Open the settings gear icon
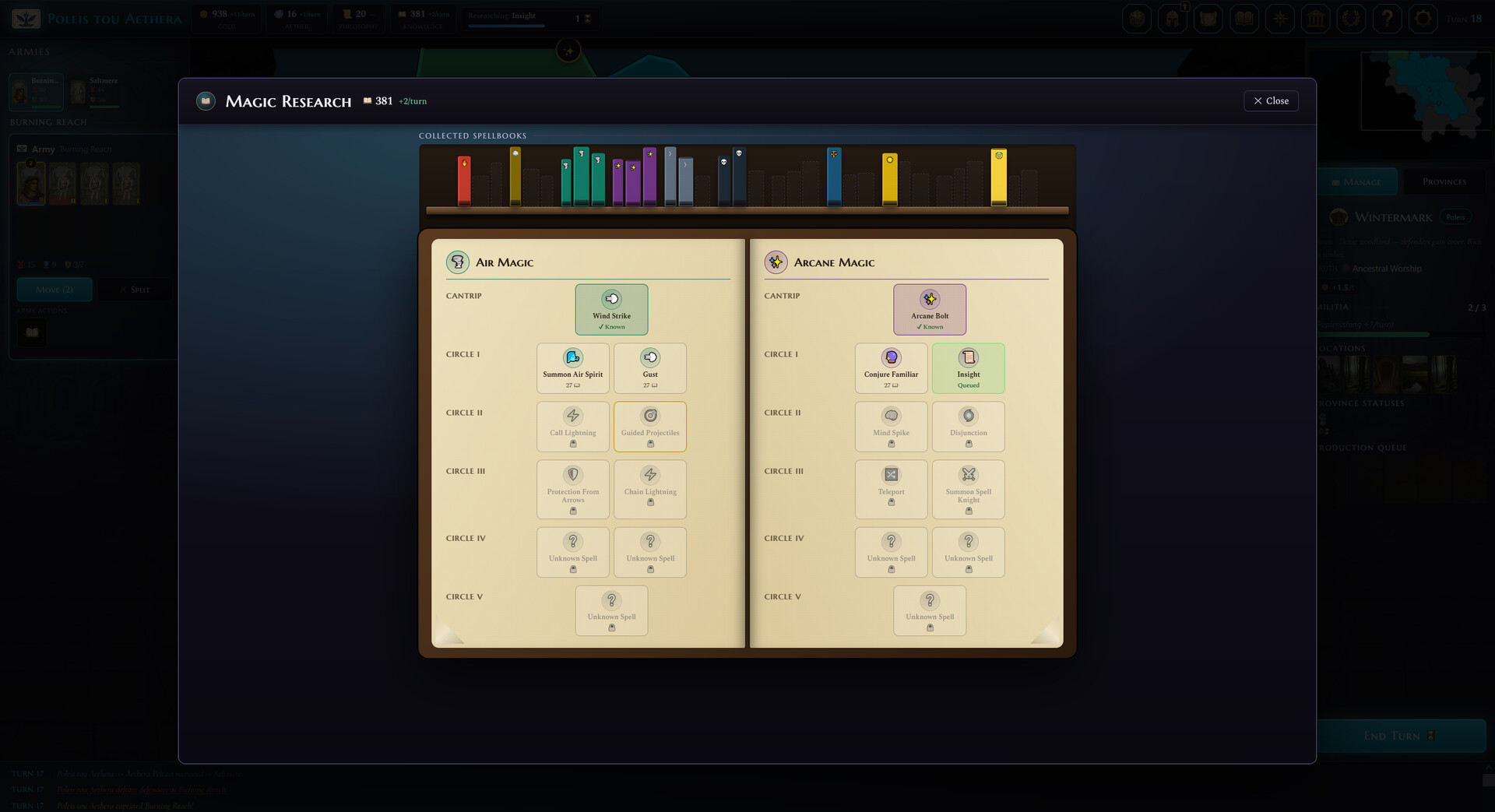Screen dimensions: 1495x812 [x=1423, y=19]
